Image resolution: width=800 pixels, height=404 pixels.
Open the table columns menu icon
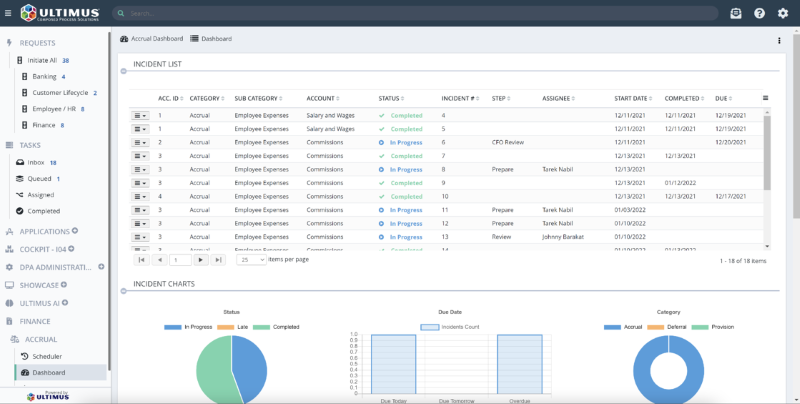pos(765,98)
